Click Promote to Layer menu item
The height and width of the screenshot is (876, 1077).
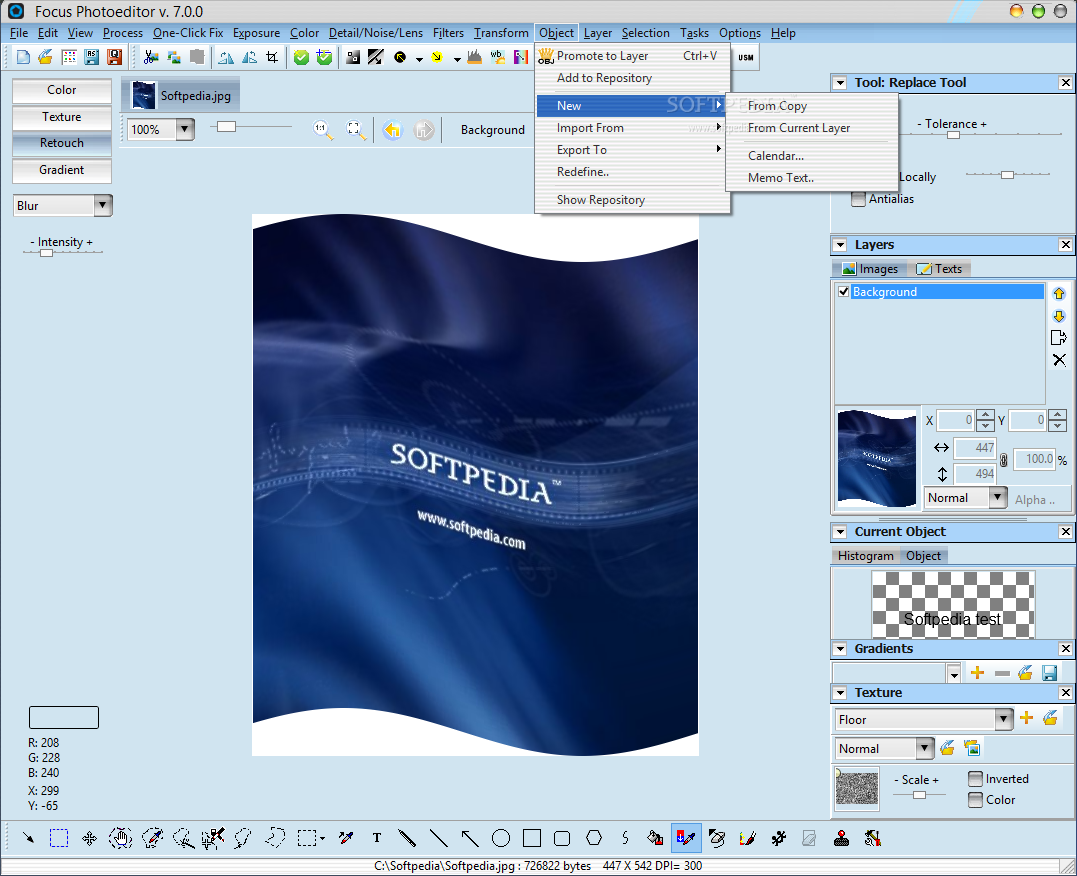(633, 56)
